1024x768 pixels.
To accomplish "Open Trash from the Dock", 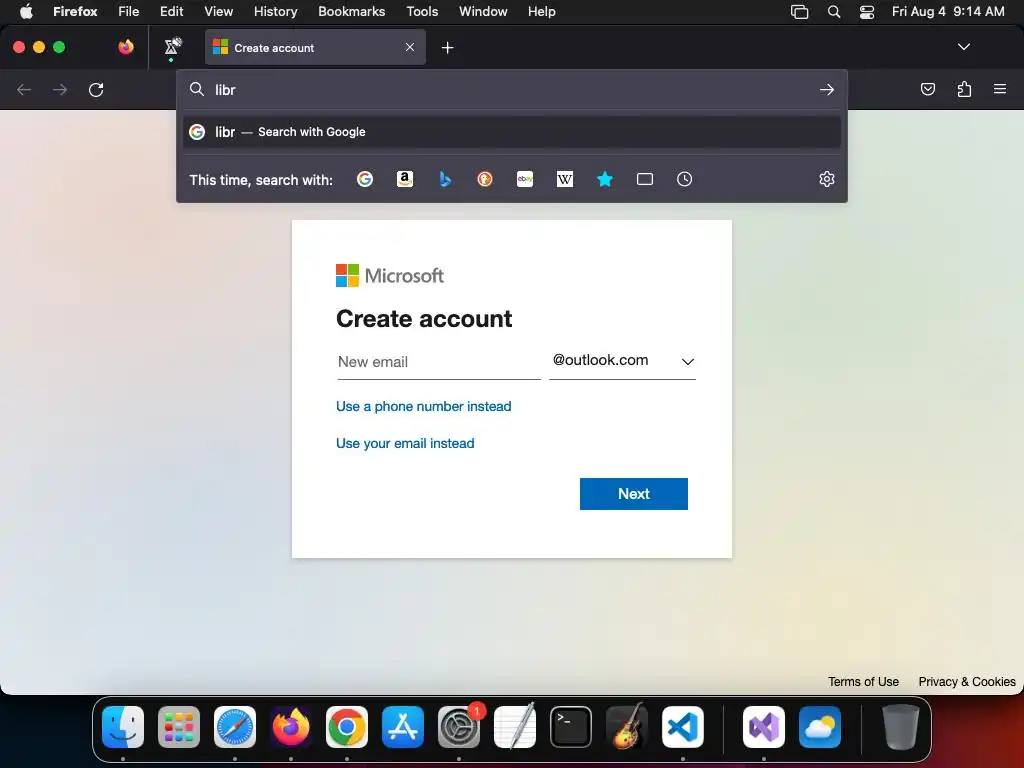I will [x=901, y=727].
